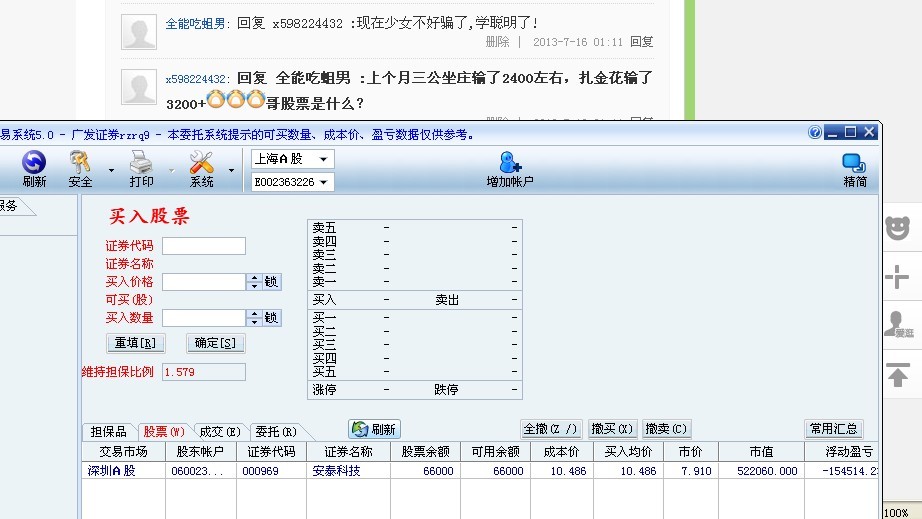
Task: Toggle the 锁 lock beside 买入数量
Action: click(271, 318)
